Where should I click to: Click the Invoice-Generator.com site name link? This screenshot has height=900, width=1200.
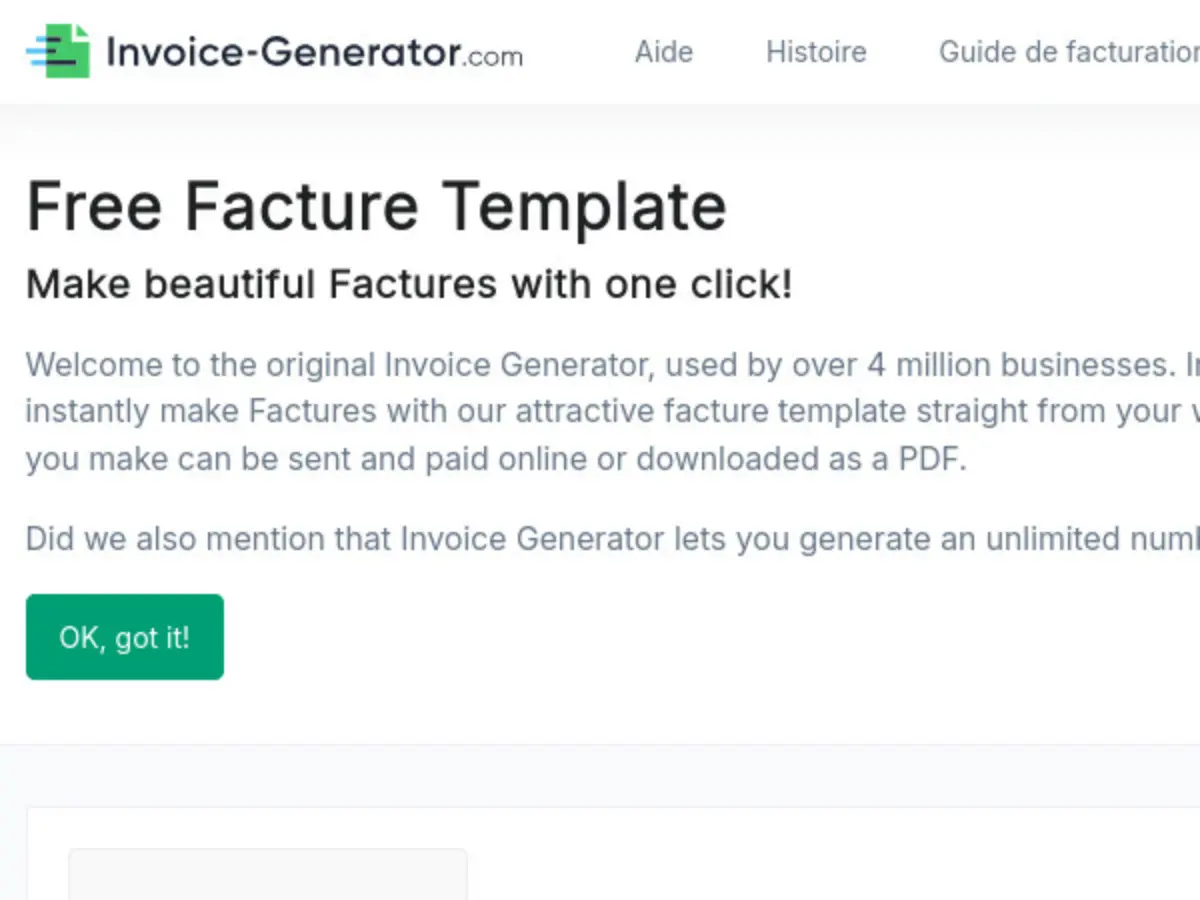pos(312,55)
